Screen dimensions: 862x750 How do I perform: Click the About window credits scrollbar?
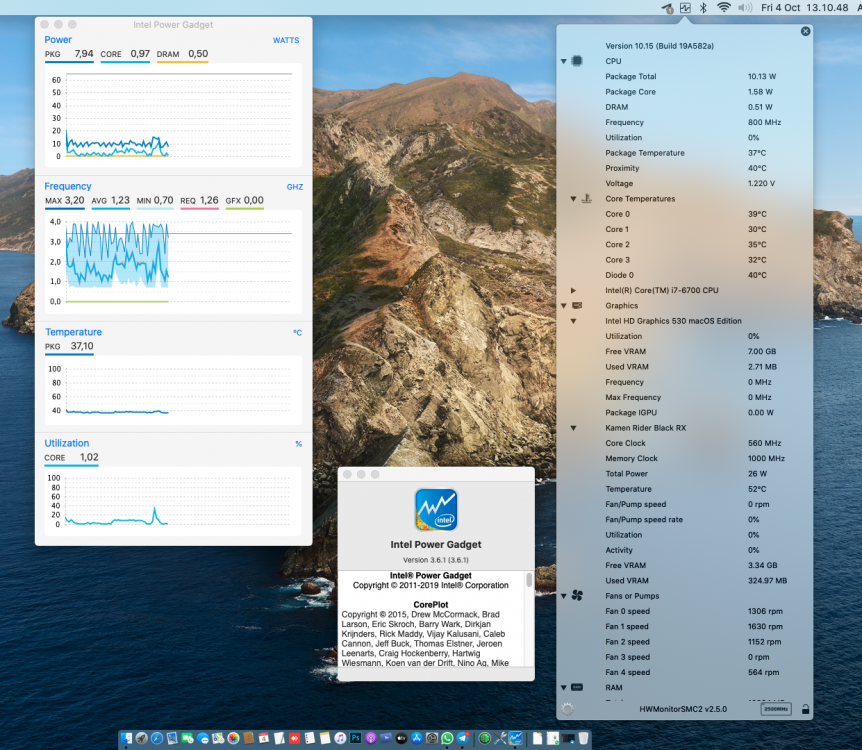tap(529, 580)
